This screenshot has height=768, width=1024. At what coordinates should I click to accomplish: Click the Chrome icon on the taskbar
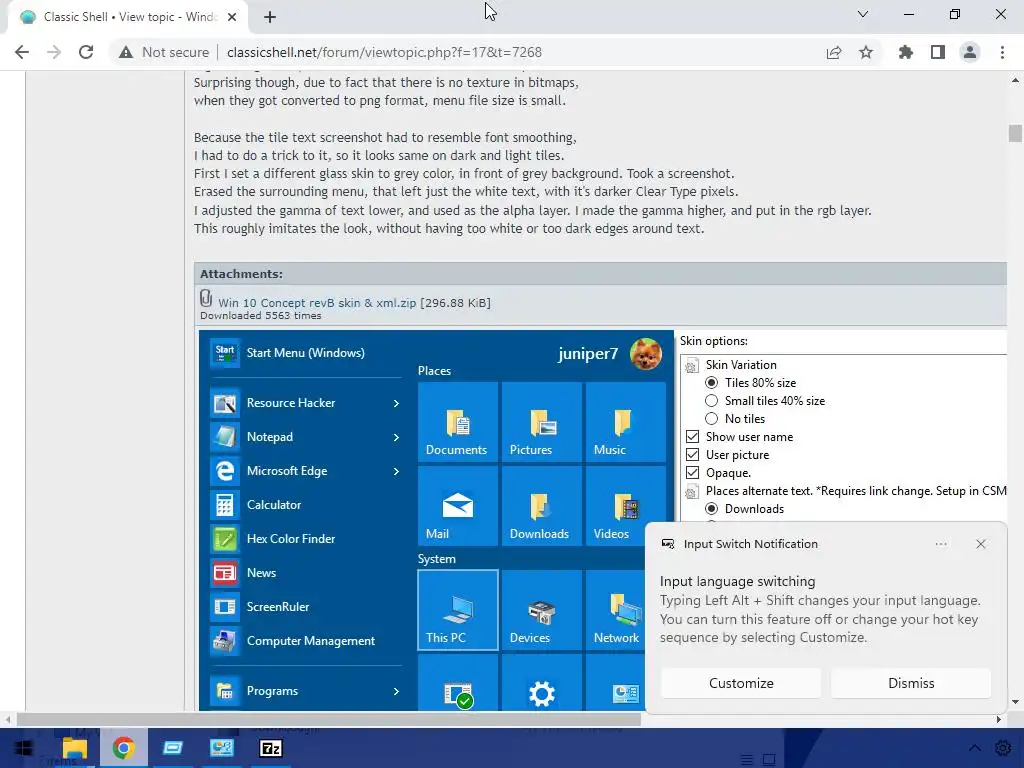pos(123,748)
